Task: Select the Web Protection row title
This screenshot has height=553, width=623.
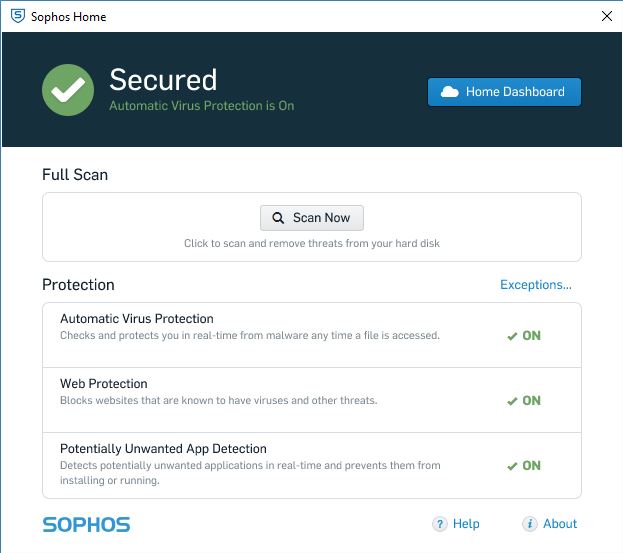Action: point(104,384)
